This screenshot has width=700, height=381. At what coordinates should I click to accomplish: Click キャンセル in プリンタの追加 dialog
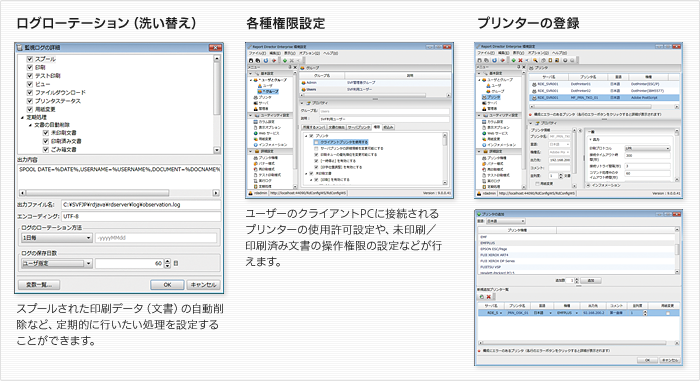(669, 360)
